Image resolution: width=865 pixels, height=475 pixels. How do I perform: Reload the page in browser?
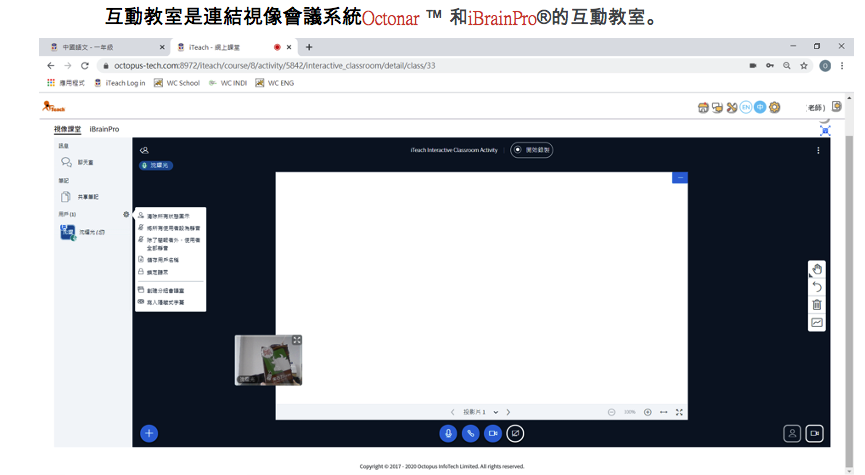click(x=84, y=66)
